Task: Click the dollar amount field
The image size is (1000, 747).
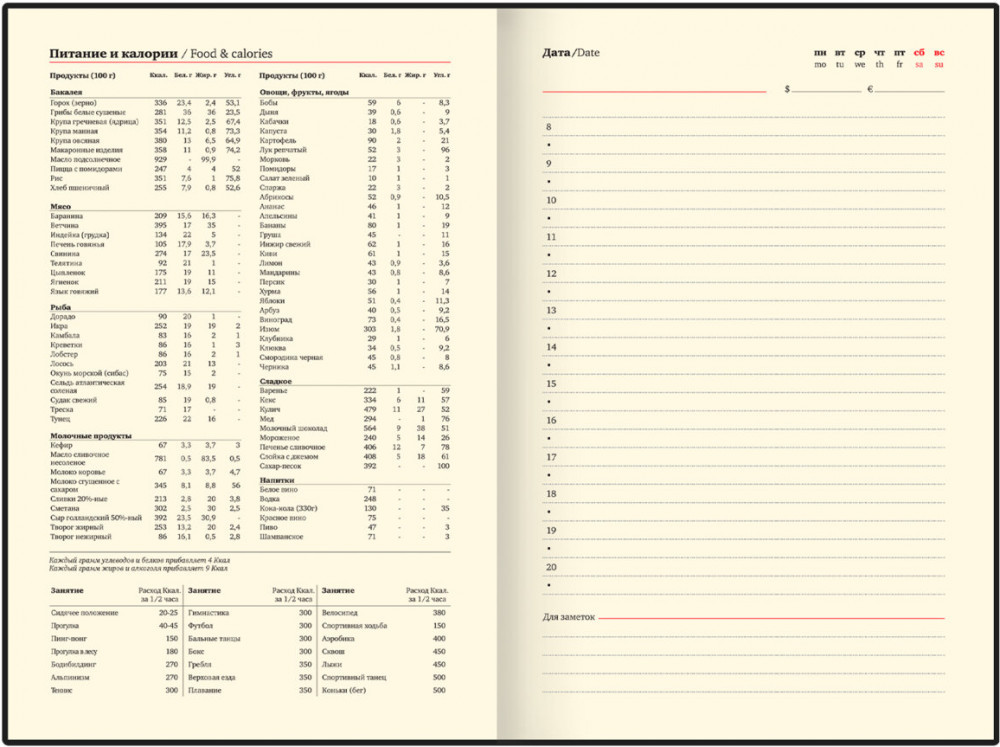Action: 828,89
